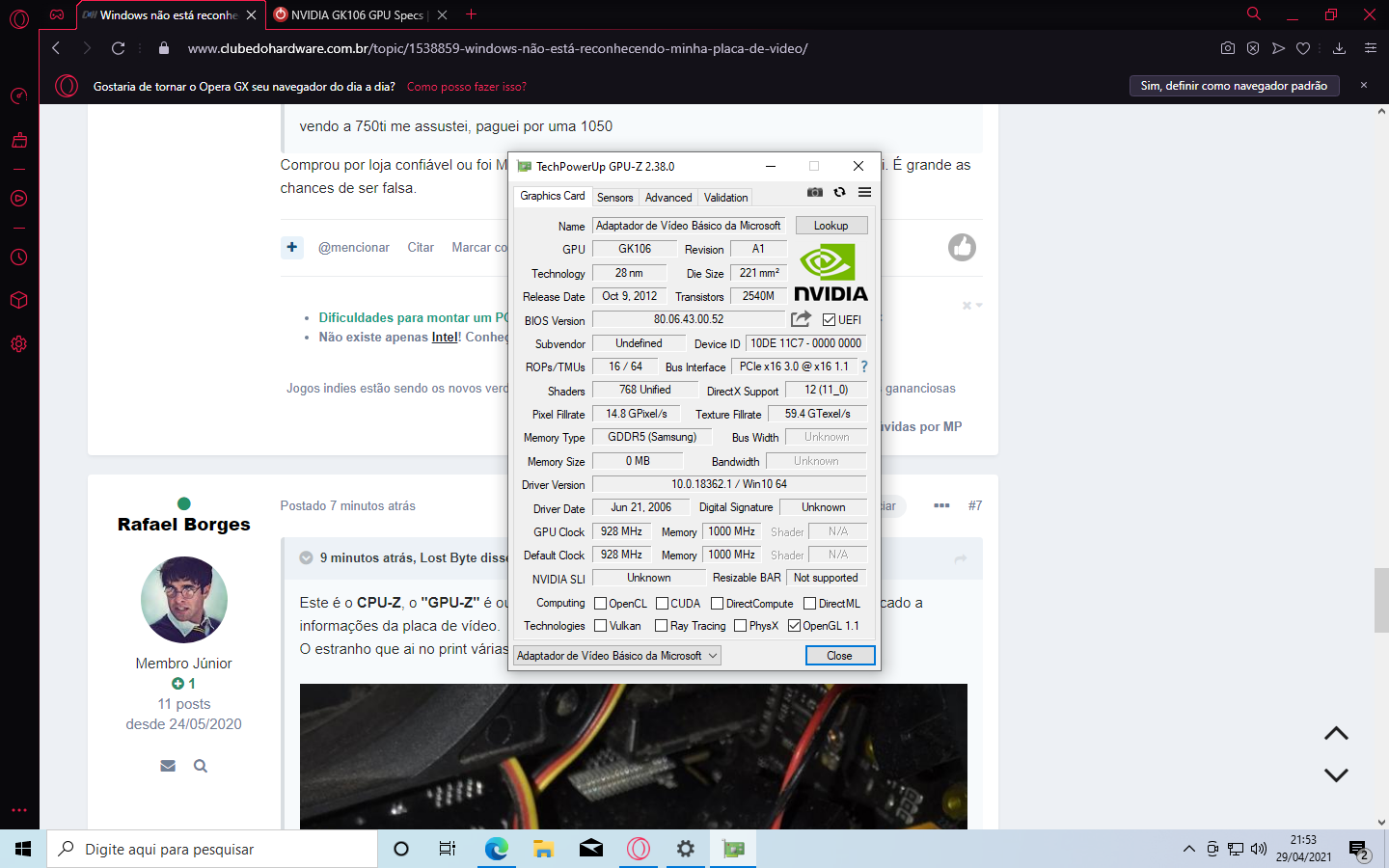The width and height of the screenshot is (1389, 868).
Task: Click the Windows taskbar search box
Action: coord(212,849)
